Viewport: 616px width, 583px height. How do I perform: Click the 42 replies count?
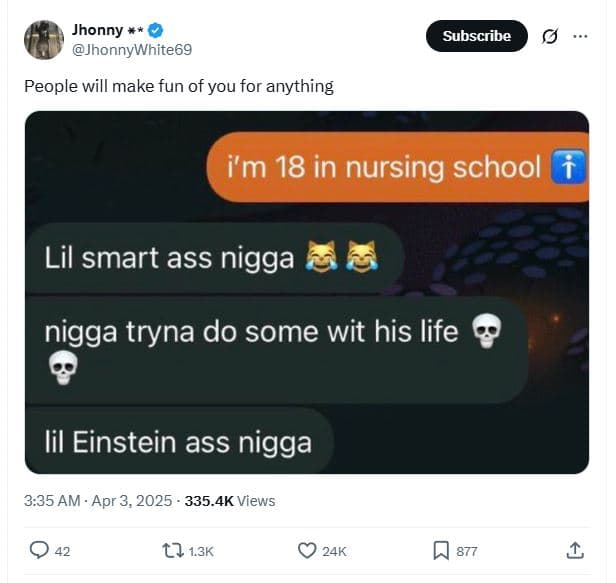62,551
